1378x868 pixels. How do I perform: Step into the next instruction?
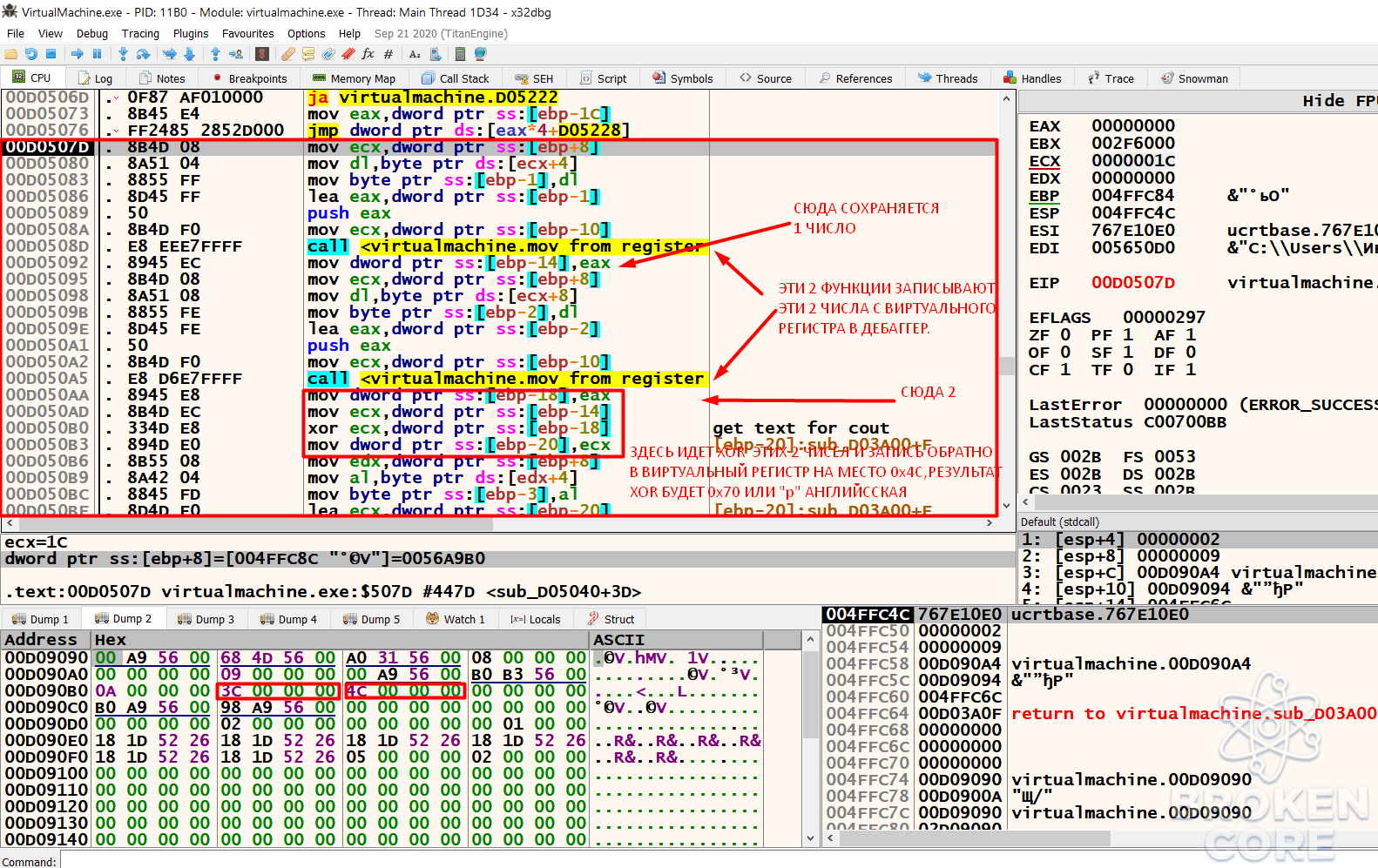(123, 54)
